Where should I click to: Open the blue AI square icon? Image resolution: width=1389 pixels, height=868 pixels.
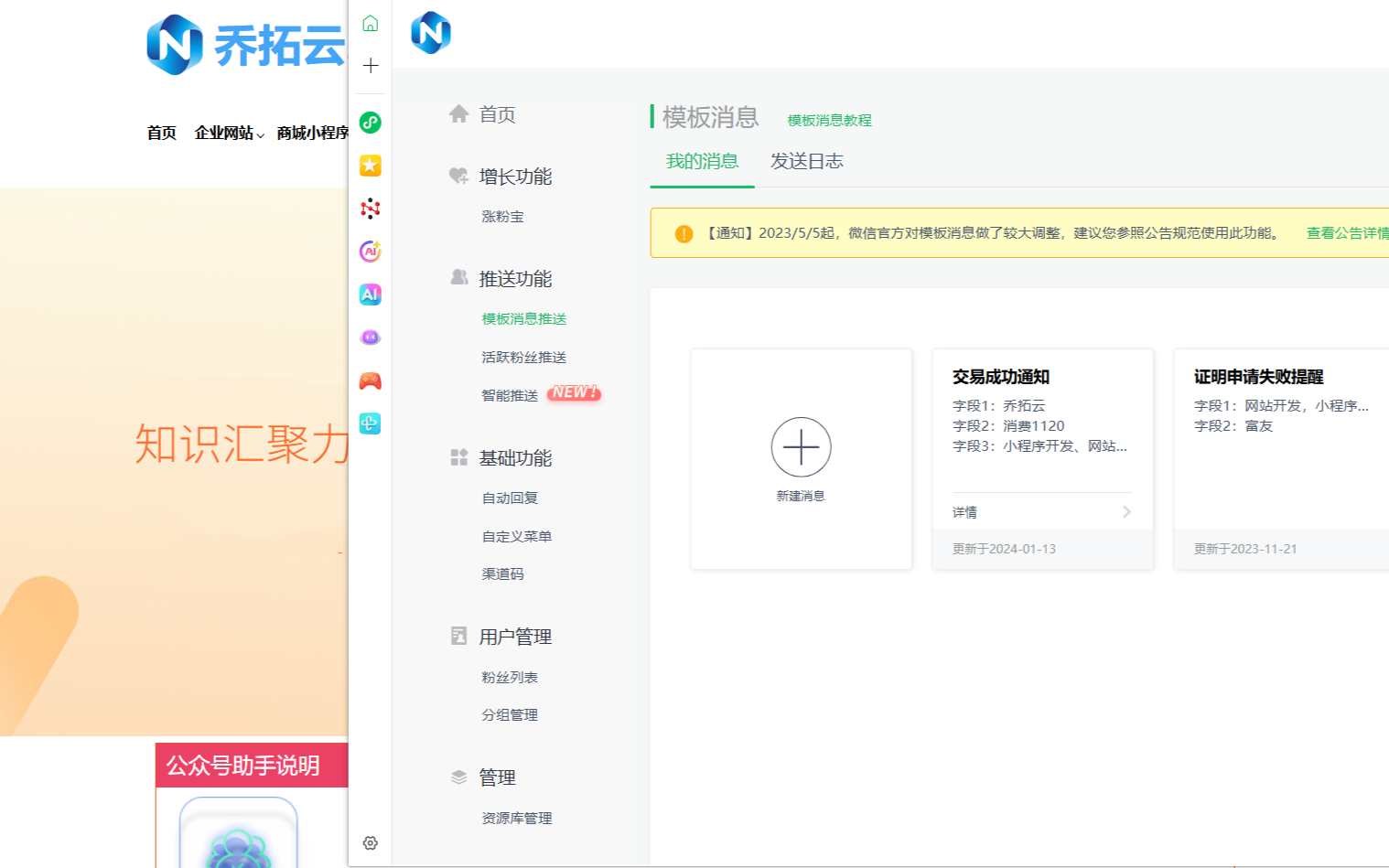370,295
